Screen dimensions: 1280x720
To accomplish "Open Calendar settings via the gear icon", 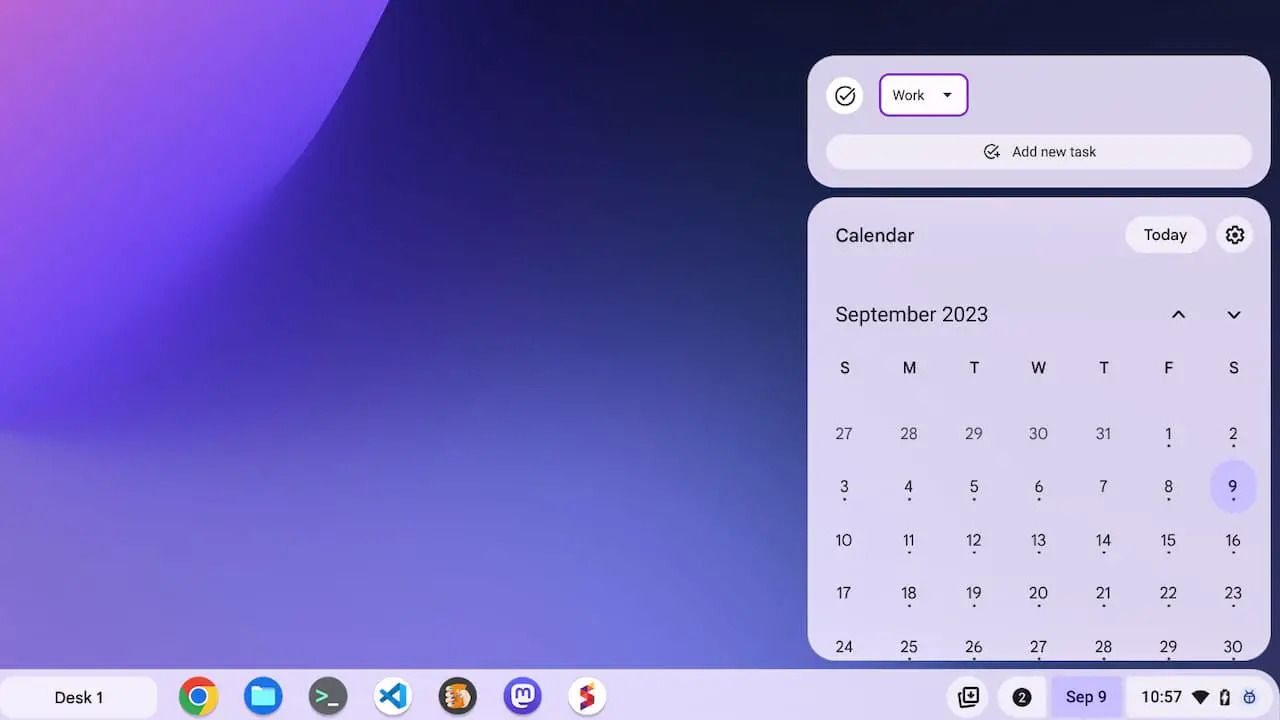I will tap(1234, 234).
